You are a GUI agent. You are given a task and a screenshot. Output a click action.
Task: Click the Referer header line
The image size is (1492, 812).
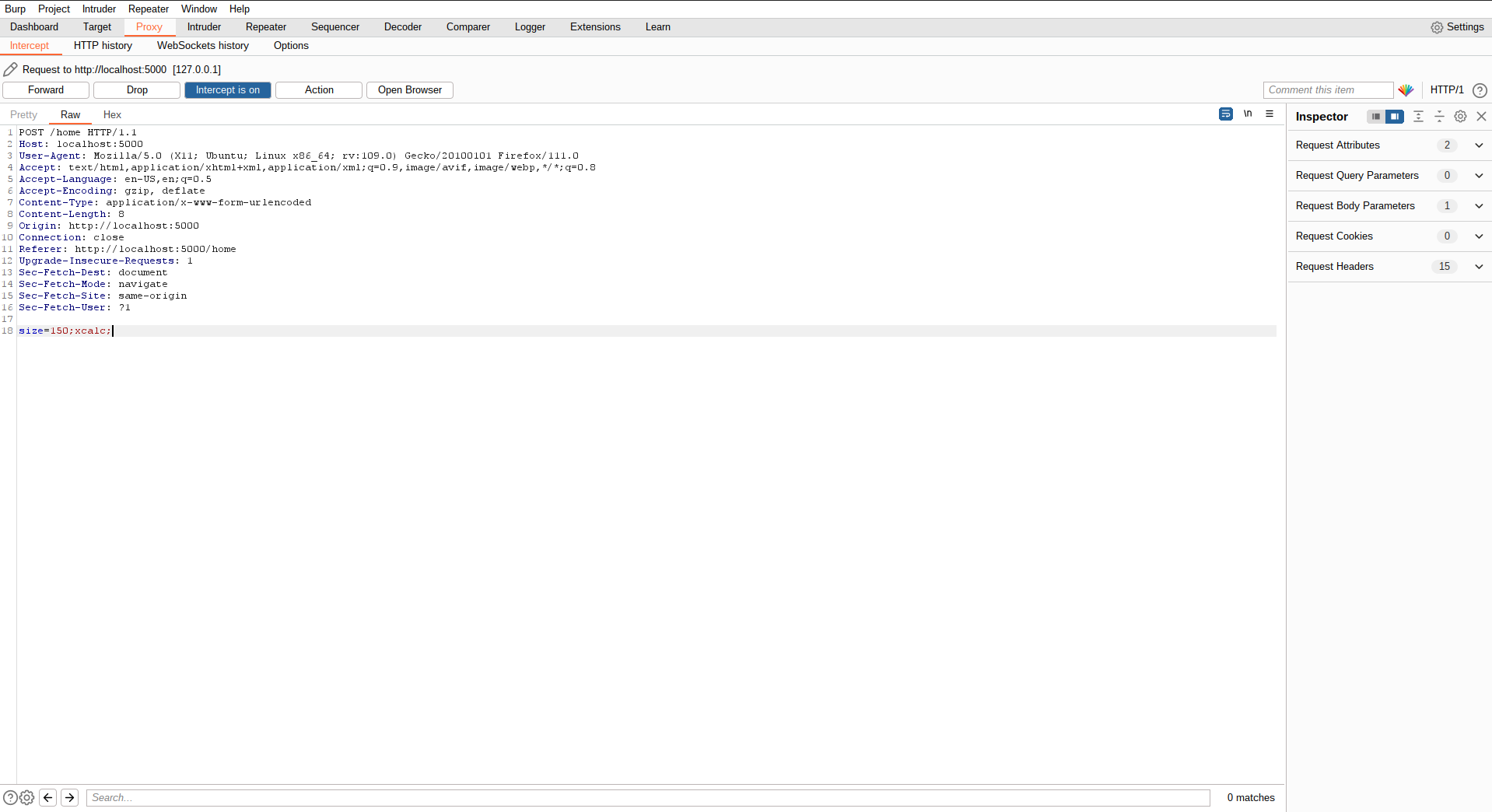[x=128, y=250]
